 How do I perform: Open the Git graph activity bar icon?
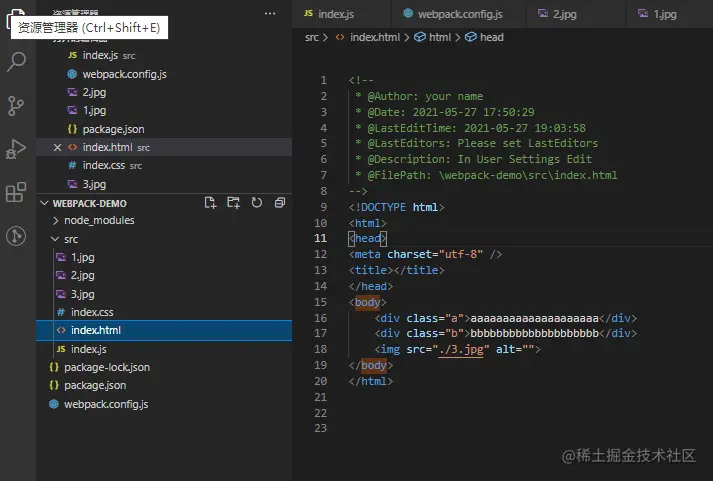16,236
